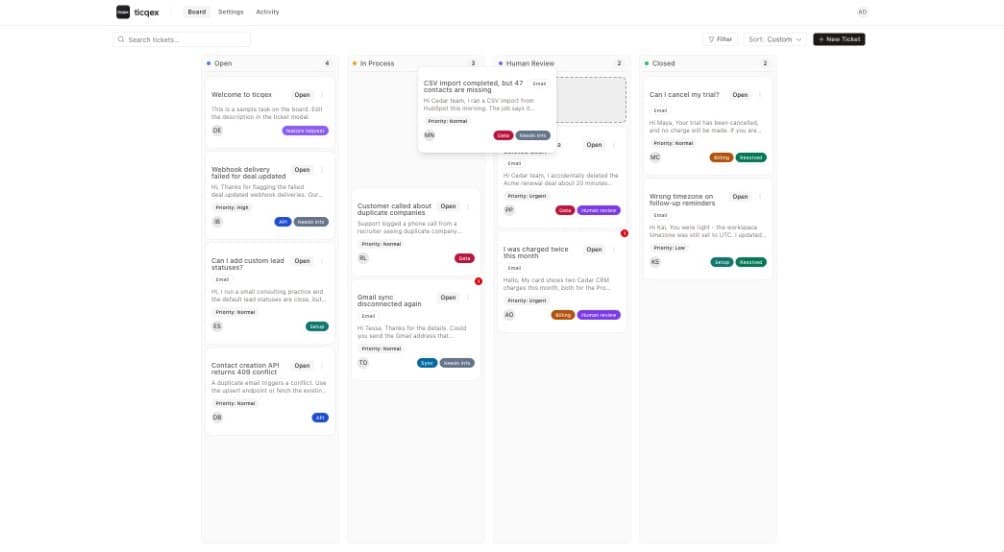Open the Sort: Custom dropdown

coord(775,39)
